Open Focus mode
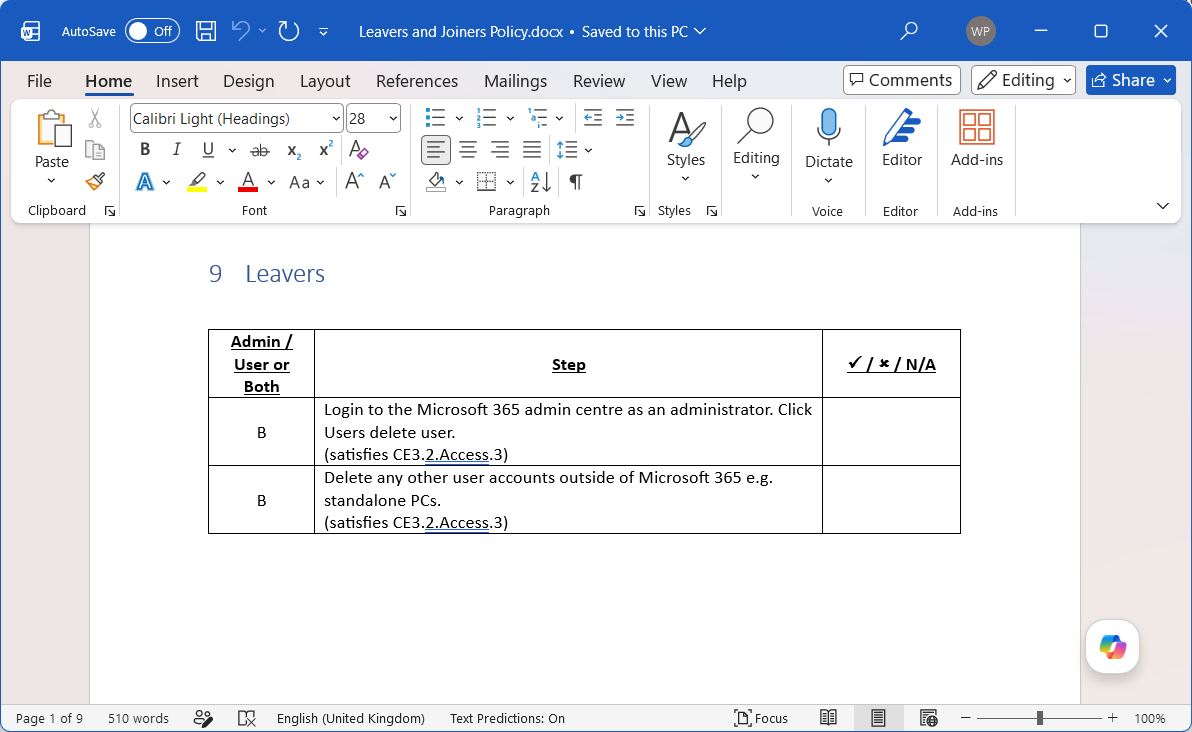Image resolution: width=1192 pixels, height=732 pixels. tap(760, 718)
